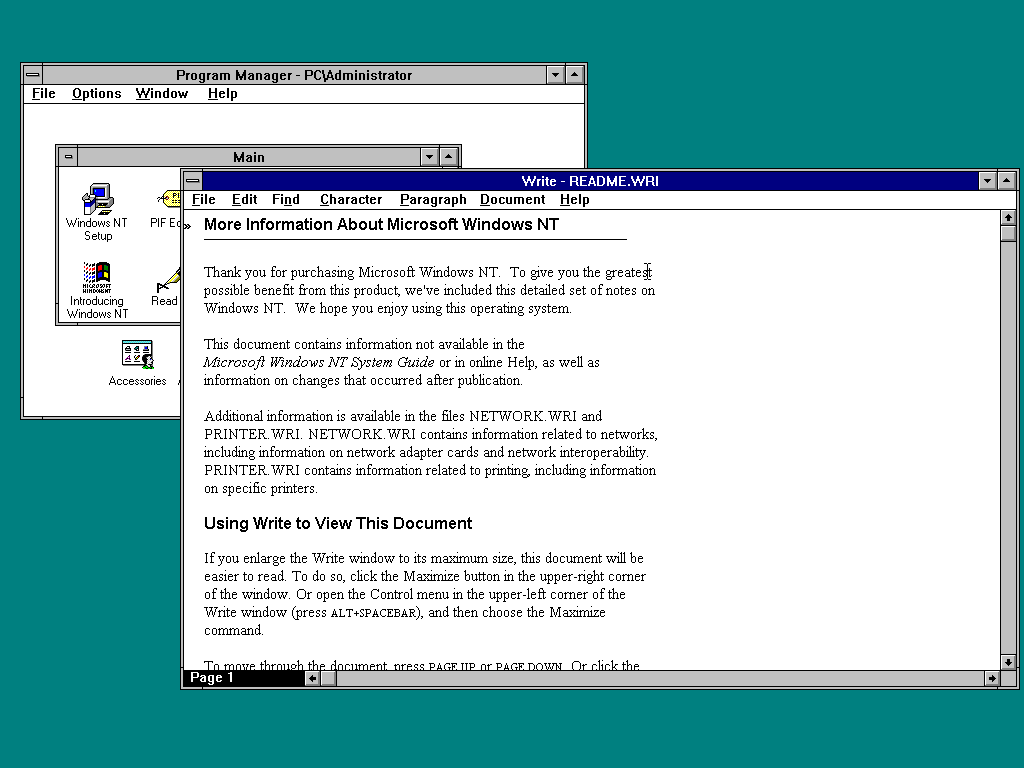Screen dimensions: 1024x768
Task: Open the Edit menu in Write
Action: [244, 200]
